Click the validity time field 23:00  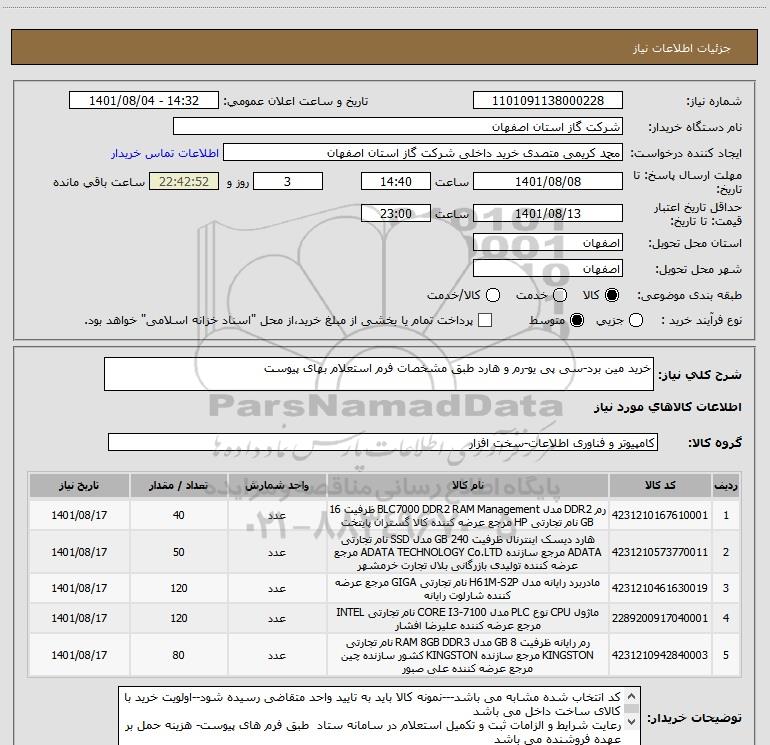[396, 214]
